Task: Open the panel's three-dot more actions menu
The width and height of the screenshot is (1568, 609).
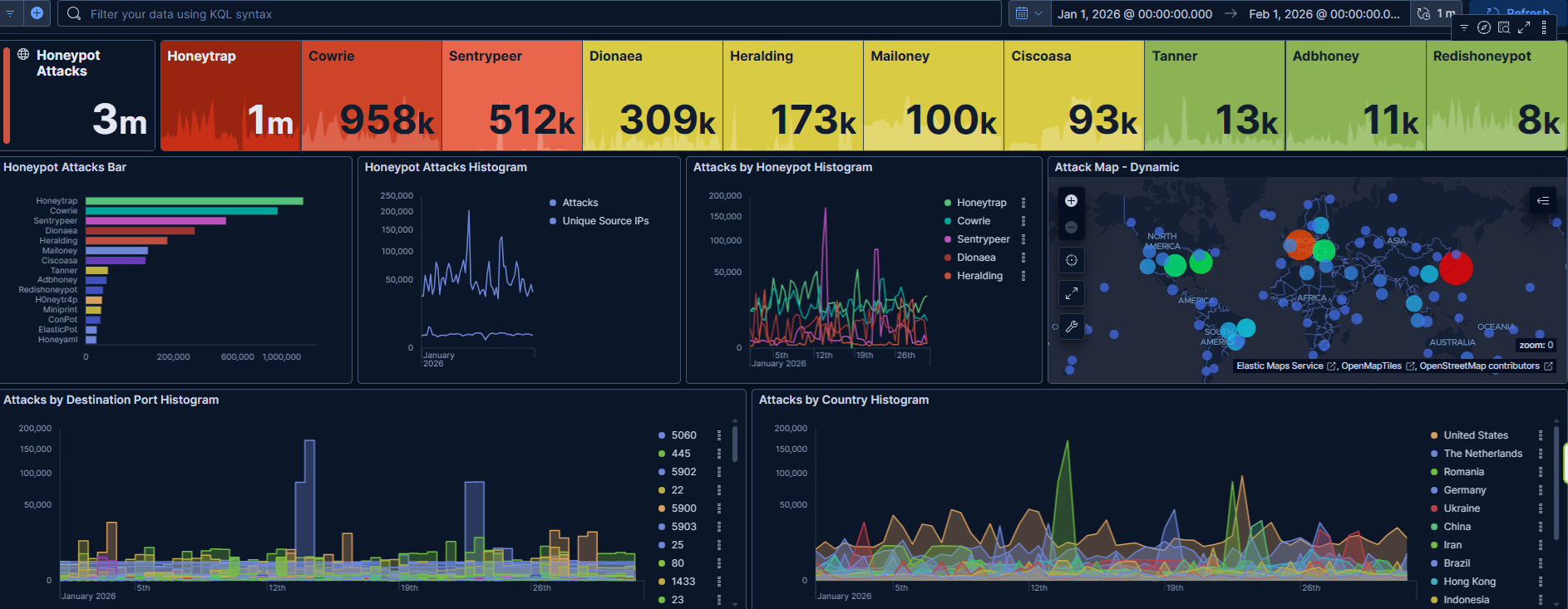Action: click(x=1543, y=27)
